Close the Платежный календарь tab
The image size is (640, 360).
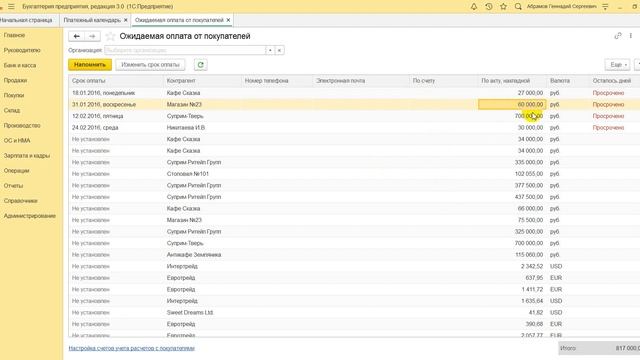coord(126,20)
